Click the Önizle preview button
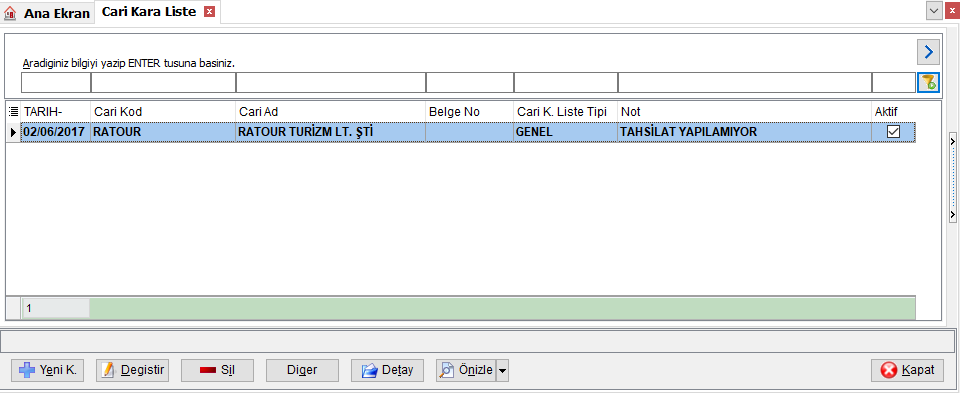 [x=465, y=370]
